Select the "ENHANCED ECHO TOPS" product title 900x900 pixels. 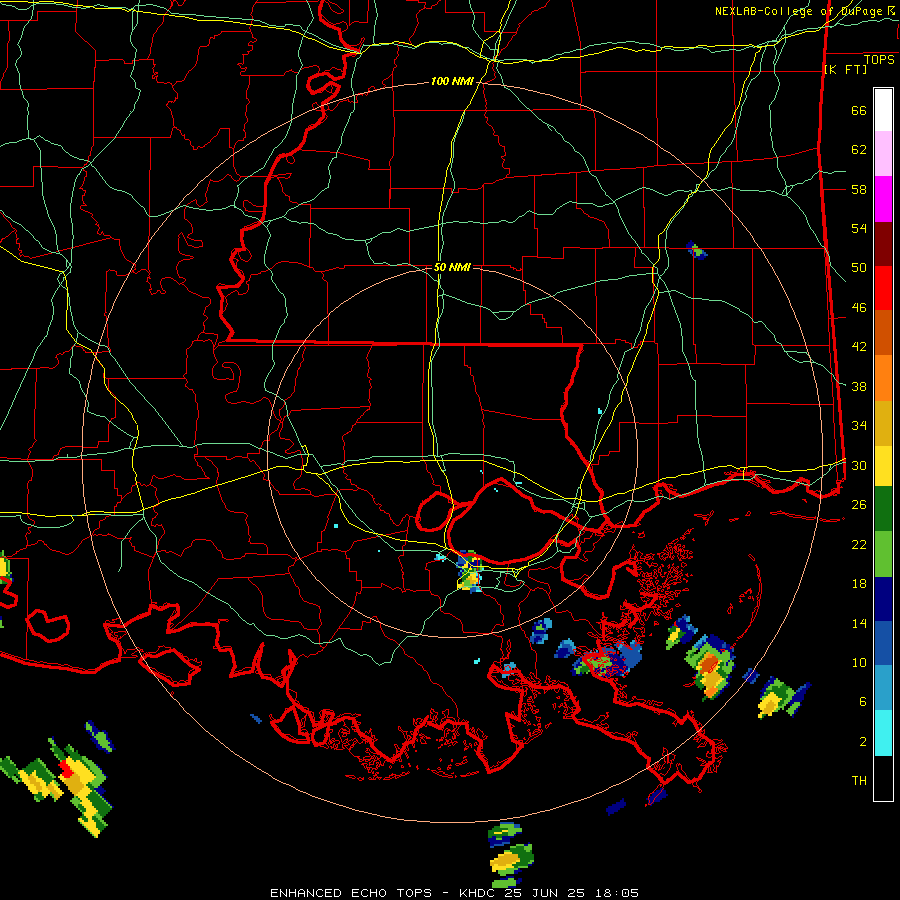click(351, 893)
